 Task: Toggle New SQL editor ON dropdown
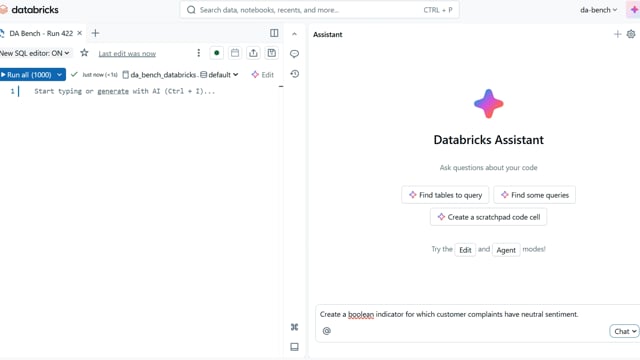35,53
